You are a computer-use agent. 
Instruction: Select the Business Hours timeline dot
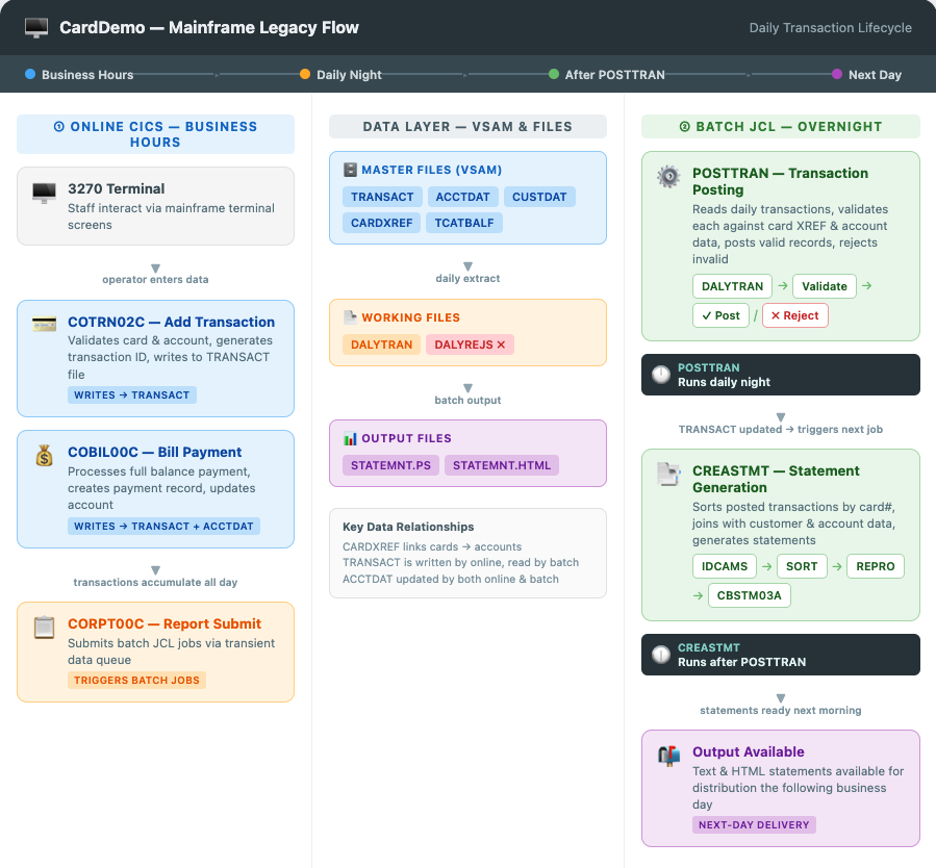coord(30,74)
